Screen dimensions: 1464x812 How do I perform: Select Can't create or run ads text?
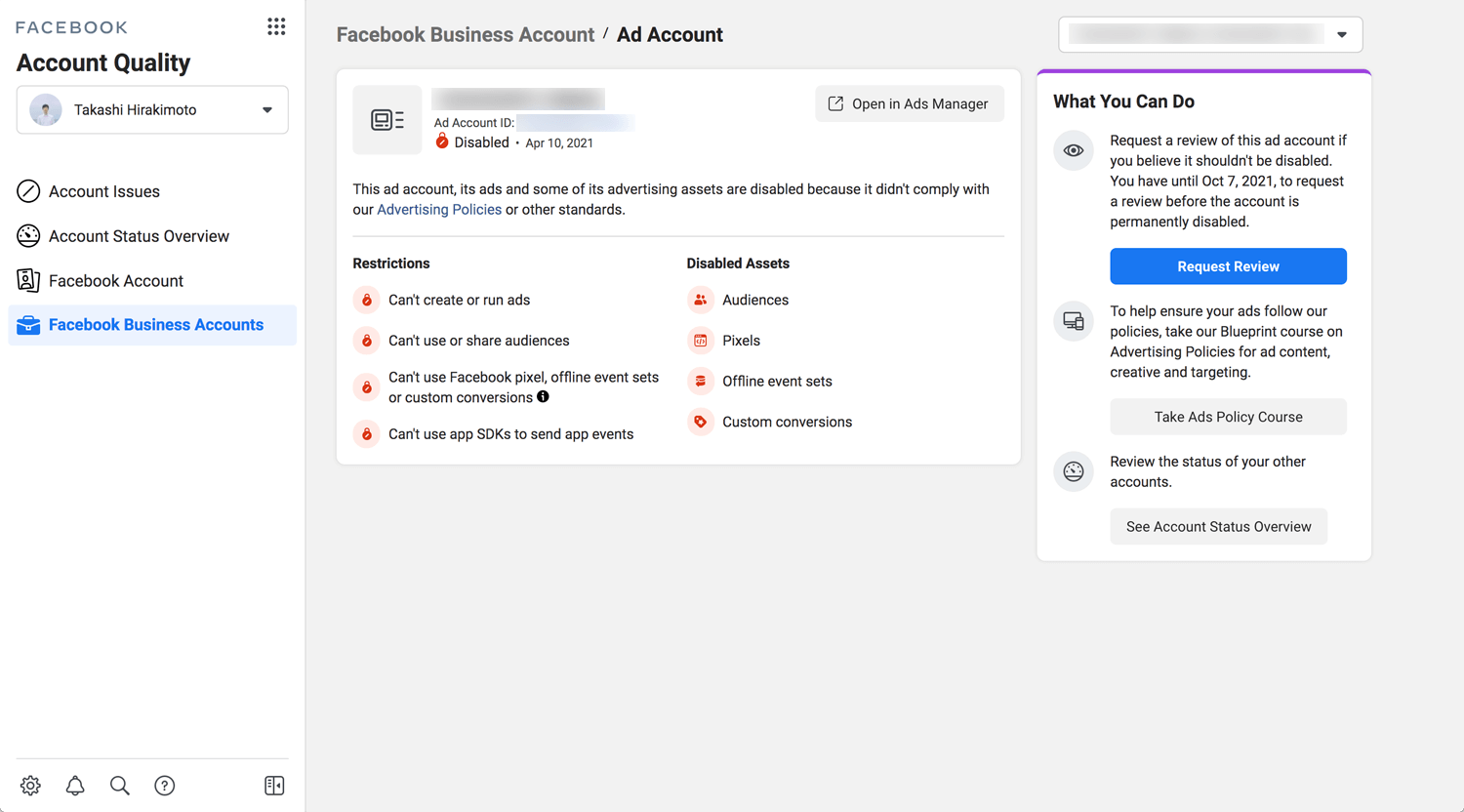coord(459,300)
